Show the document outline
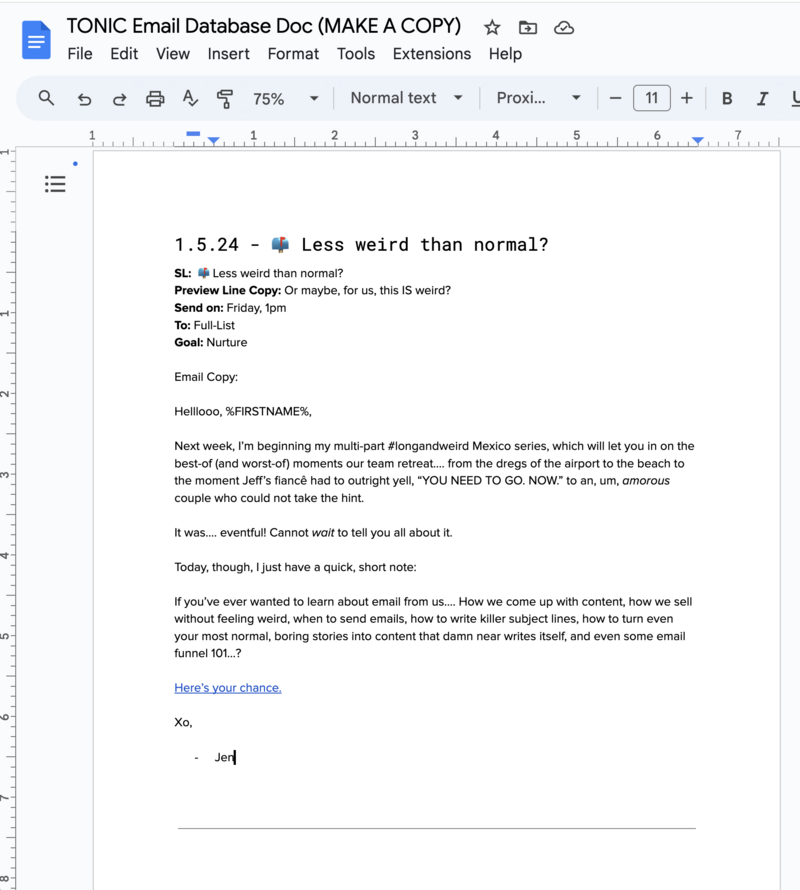Viewport: 800px width, 890px height. [55, 183]
